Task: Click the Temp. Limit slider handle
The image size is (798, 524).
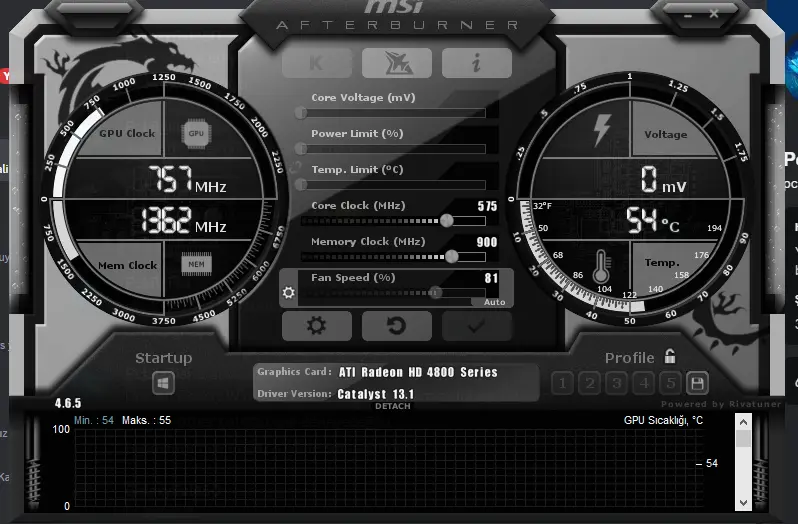Action: [x=301, y=184]
